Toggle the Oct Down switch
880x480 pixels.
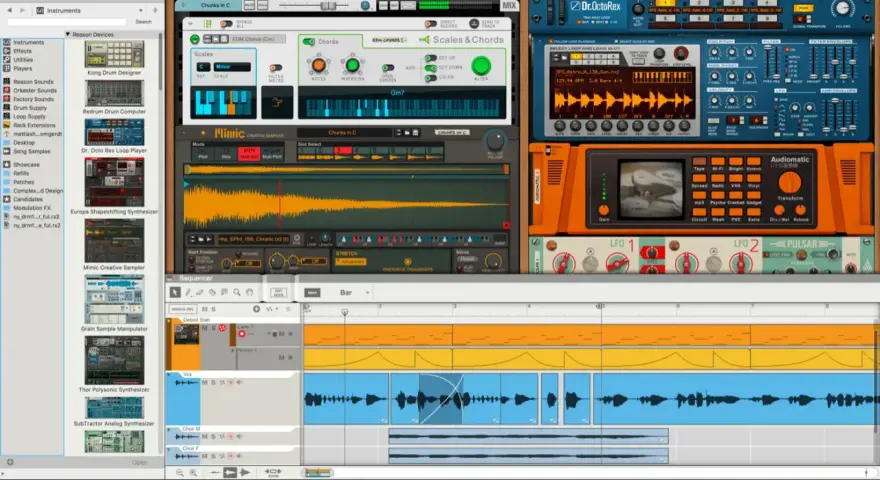tap(430, 68)
